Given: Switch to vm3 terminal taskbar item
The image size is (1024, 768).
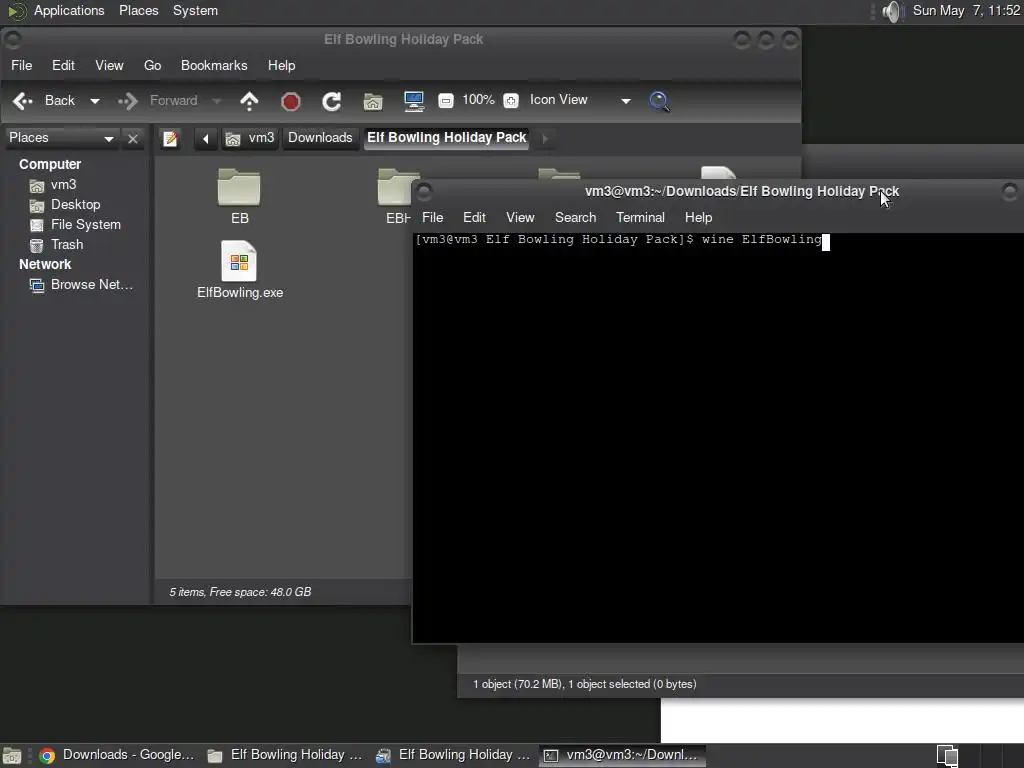Looking at the screenshot, I should click(x=622, y=755).
